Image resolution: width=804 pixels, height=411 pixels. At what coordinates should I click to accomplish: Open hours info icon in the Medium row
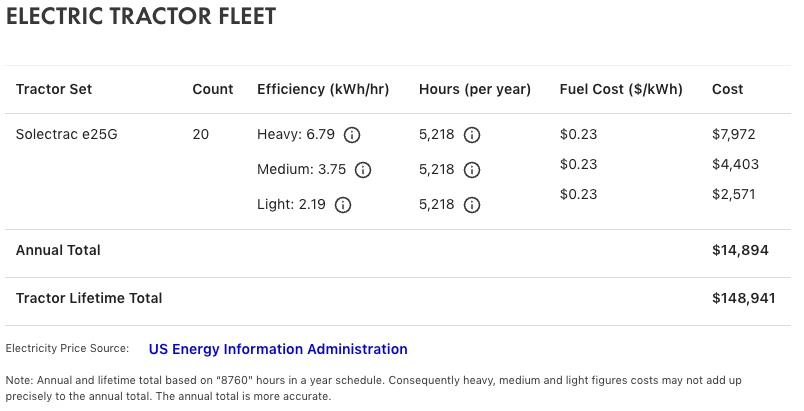[472, 170]
